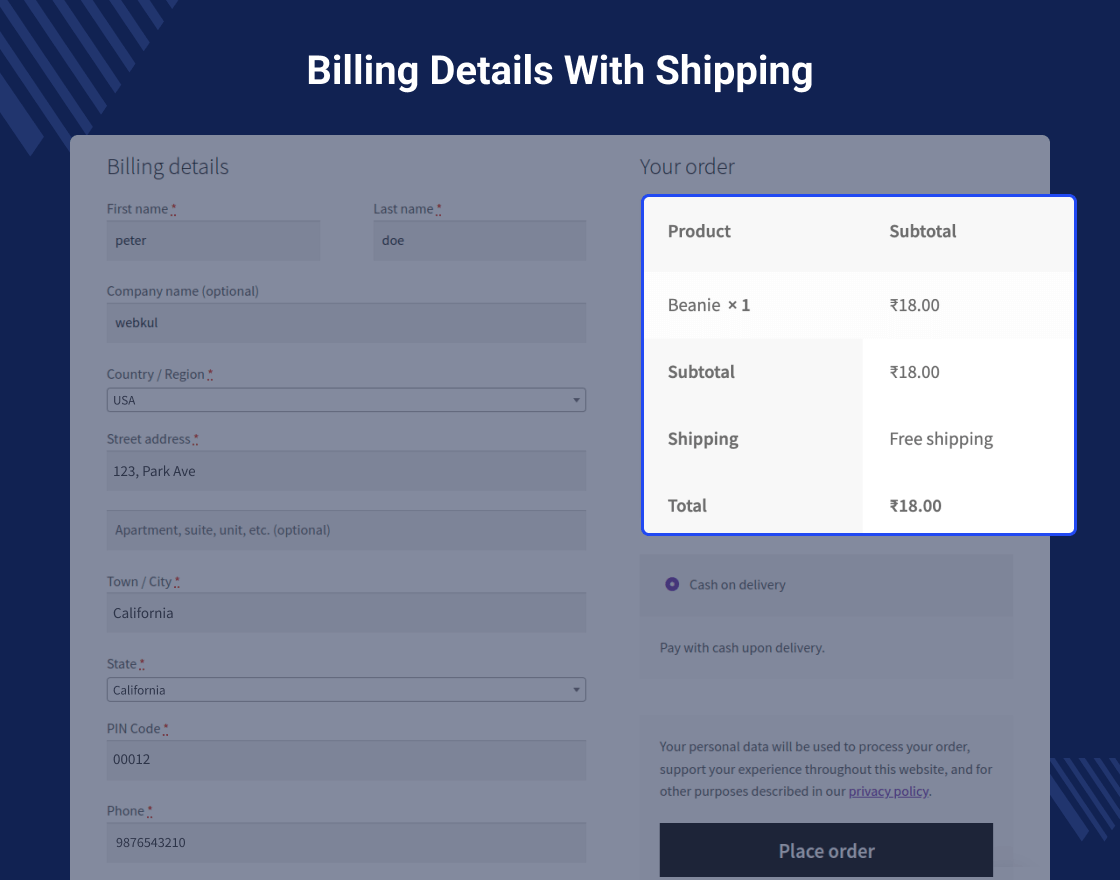Click the PIN Code input field

[346, 760]
